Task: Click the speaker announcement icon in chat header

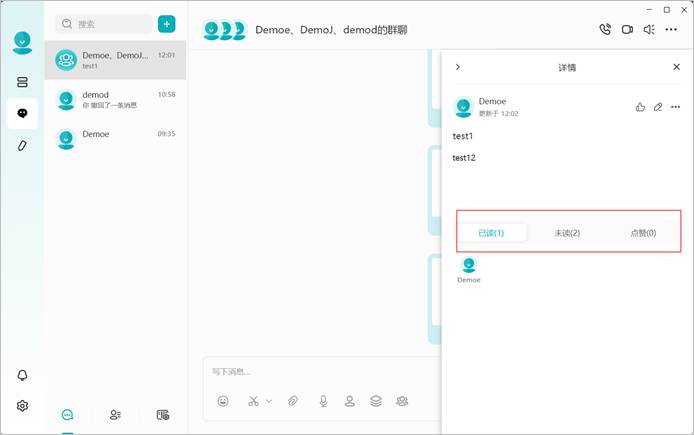Action: coord(649,30)
